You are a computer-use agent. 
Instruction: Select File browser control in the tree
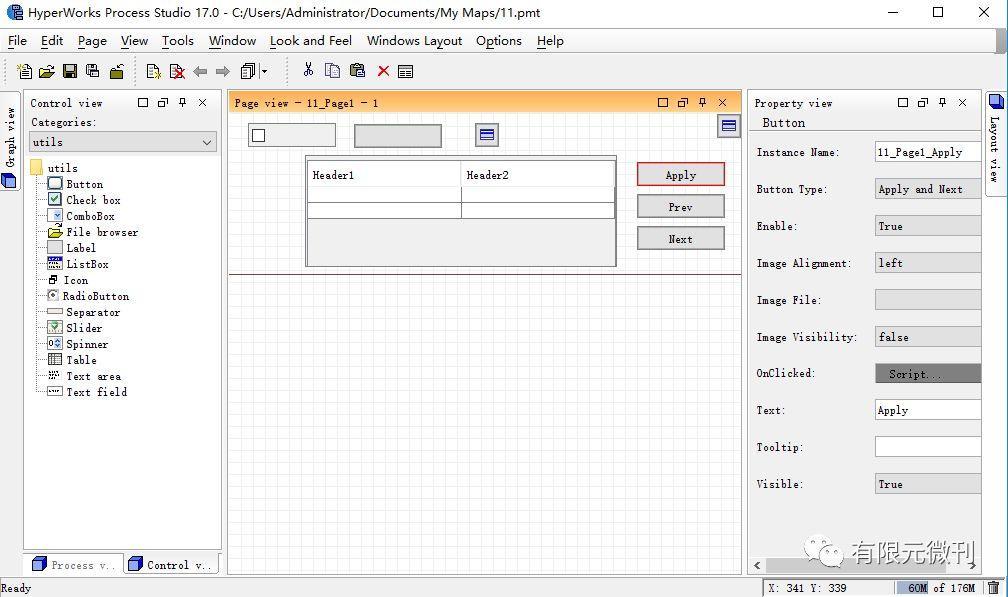pos(102,232)
